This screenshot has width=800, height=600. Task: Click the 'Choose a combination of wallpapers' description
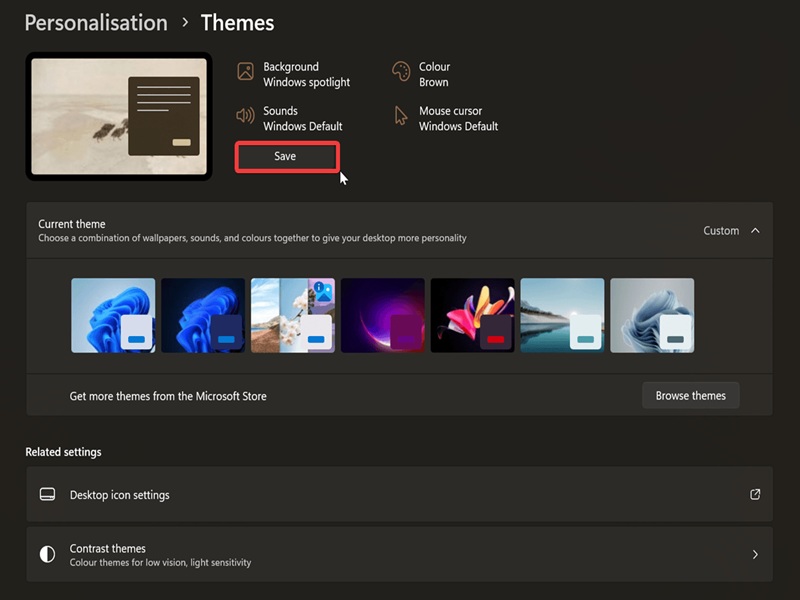(x=252, y=238)
